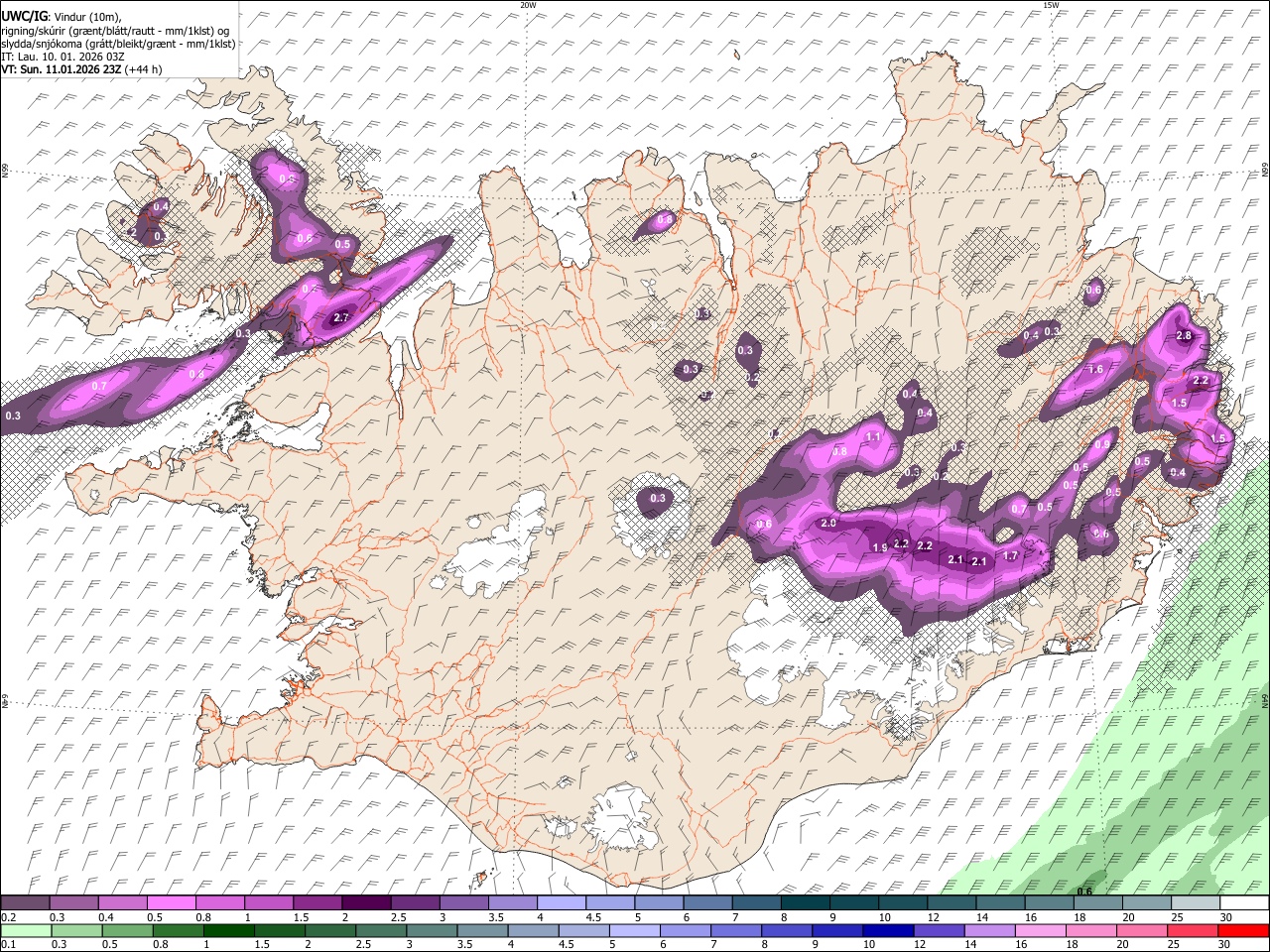The width and height of the screenshot is (1270, 952).
Task: Choose the bright red 30 rain-scale swatch
Action: 1244,930
